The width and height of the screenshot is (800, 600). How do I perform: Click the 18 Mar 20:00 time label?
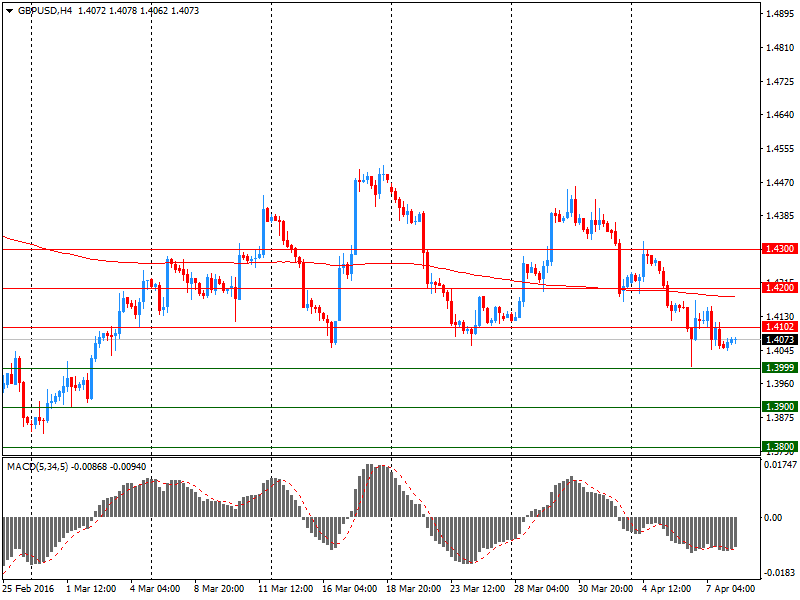[414, 588]
